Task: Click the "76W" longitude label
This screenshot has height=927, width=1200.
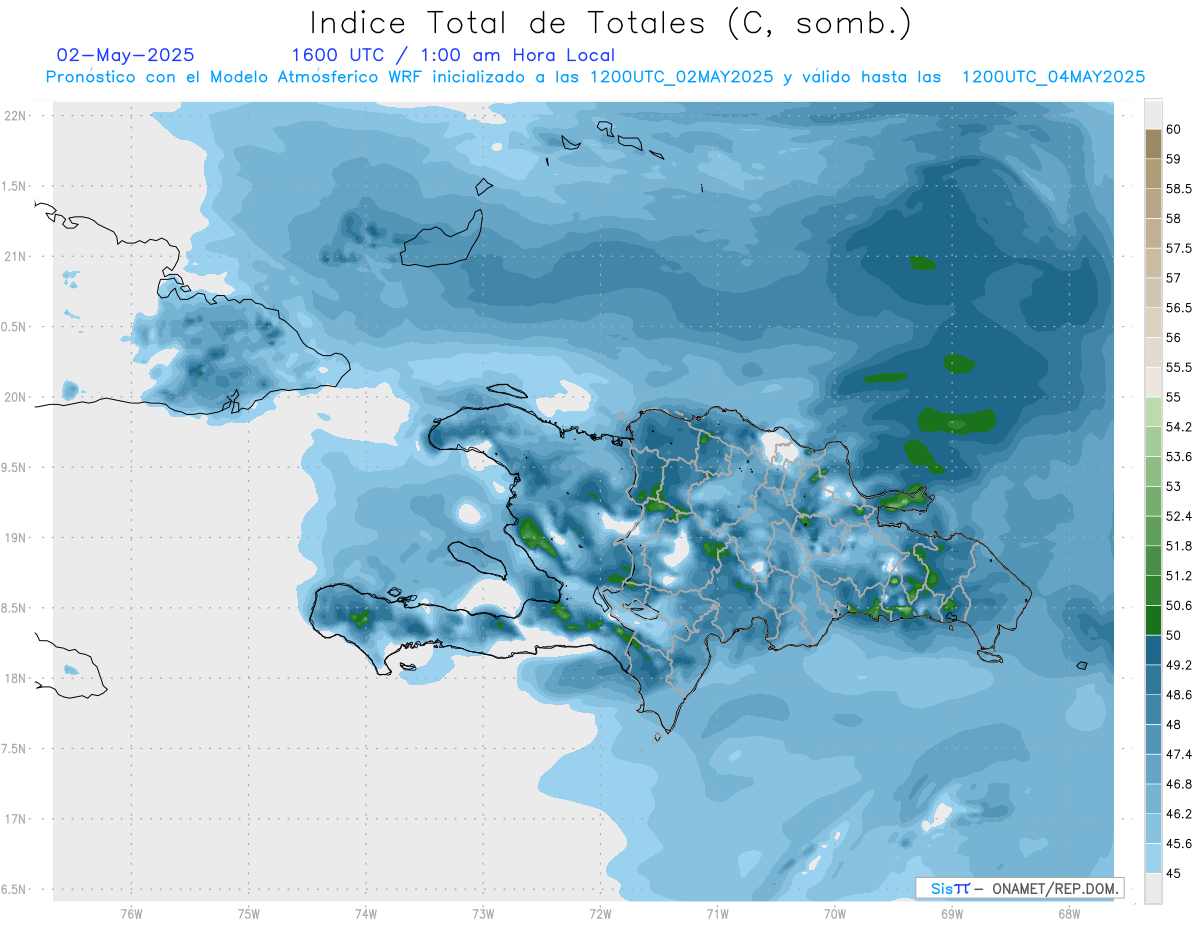Action: [132, 913]
